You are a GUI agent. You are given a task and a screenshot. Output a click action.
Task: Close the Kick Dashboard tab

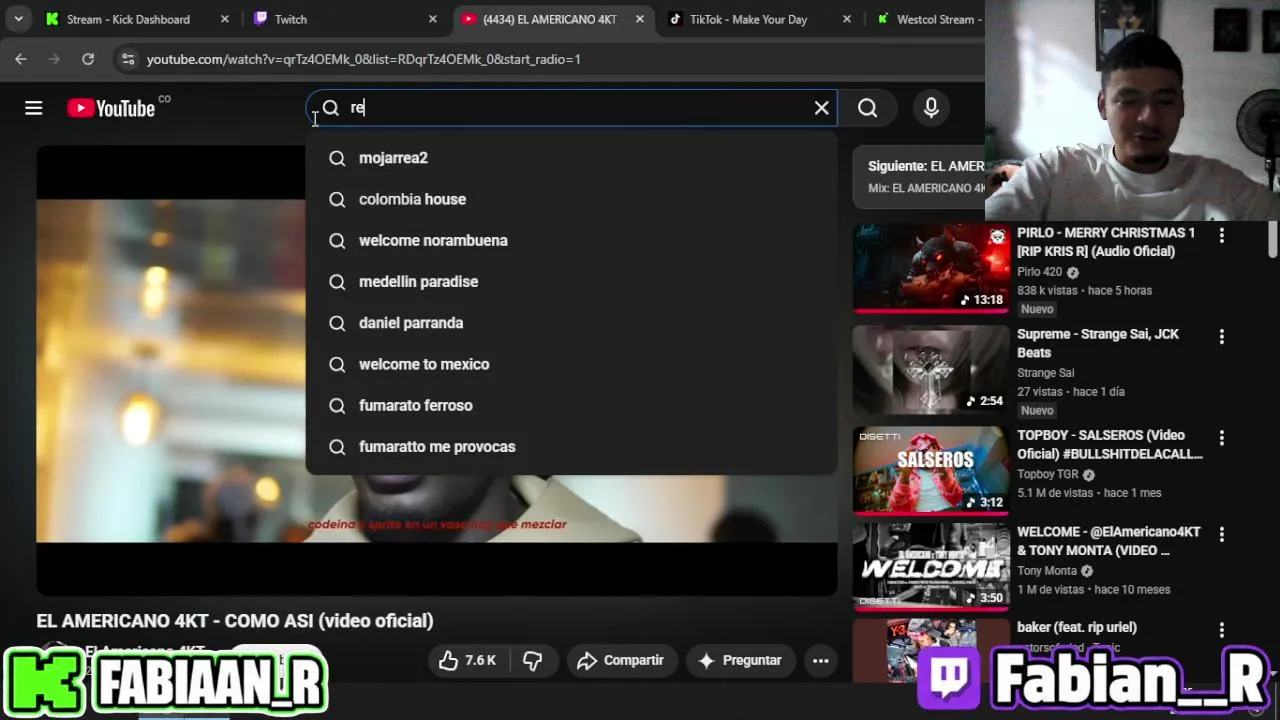[x=225, y=19]
